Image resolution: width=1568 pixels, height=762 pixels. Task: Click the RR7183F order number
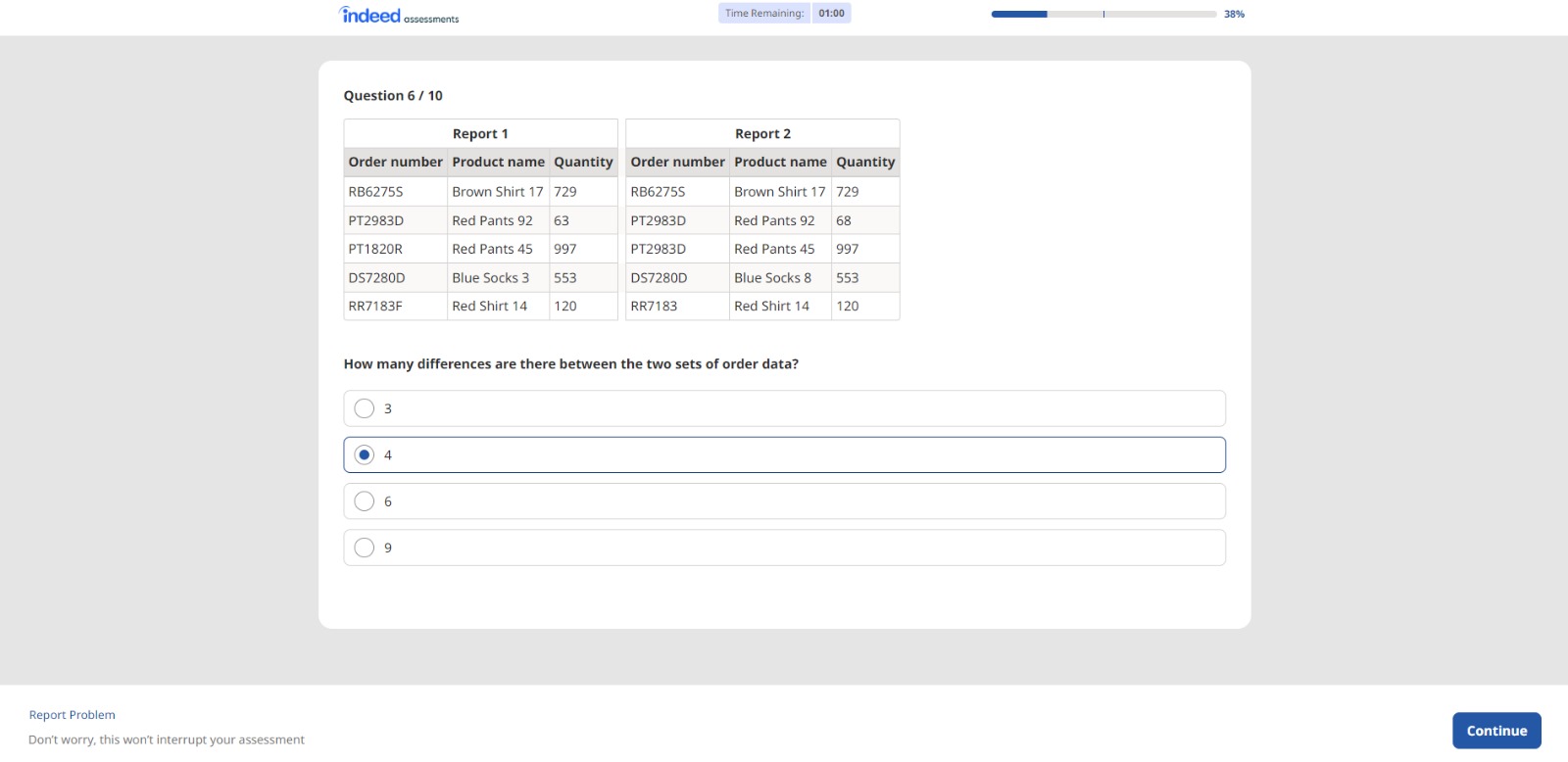pyautogui.click(x=375, y=307)
